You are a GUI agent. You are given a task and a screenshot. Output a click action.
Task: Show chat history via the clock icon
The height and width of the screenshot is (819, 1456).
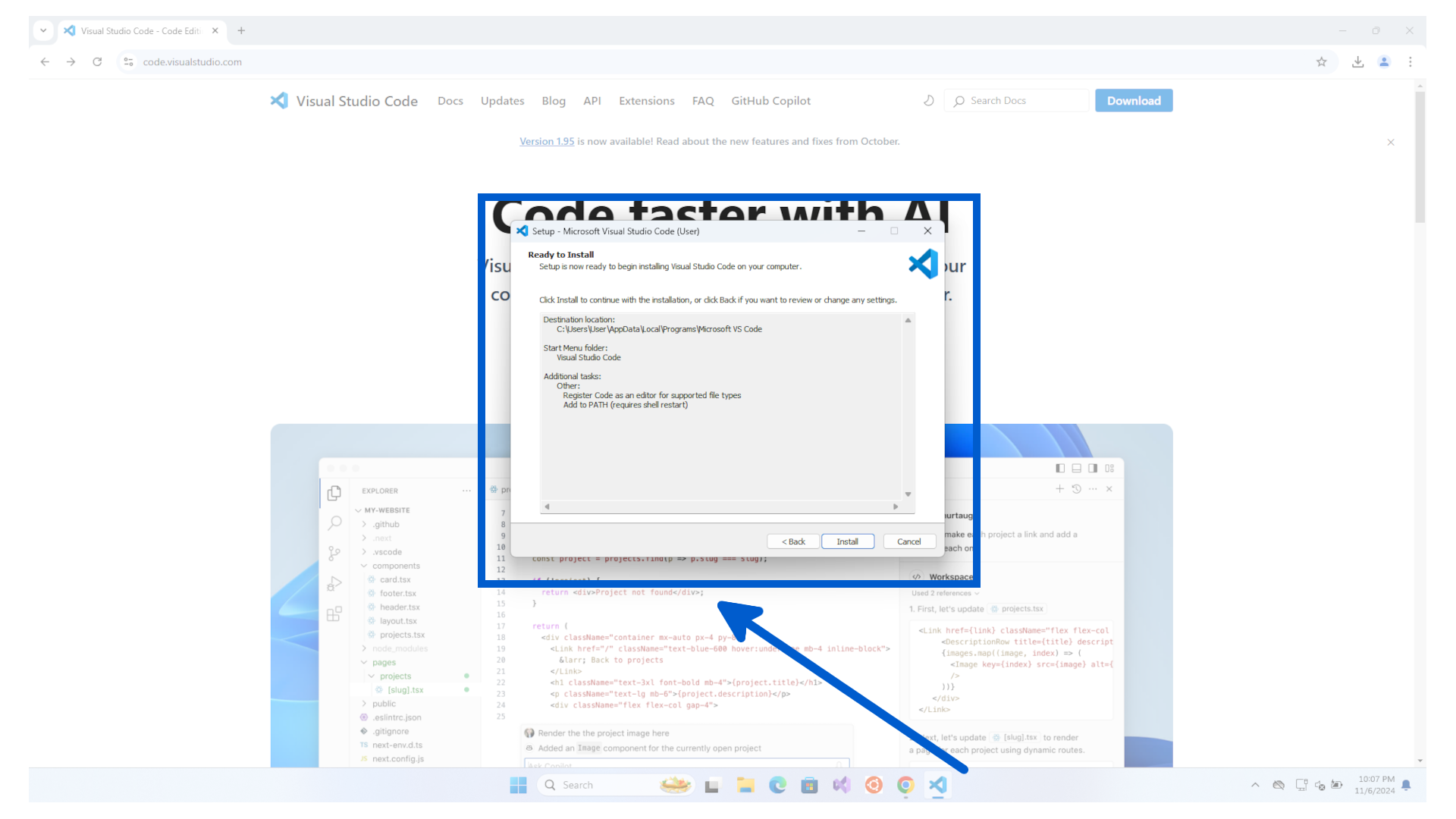click(1076, 489)
